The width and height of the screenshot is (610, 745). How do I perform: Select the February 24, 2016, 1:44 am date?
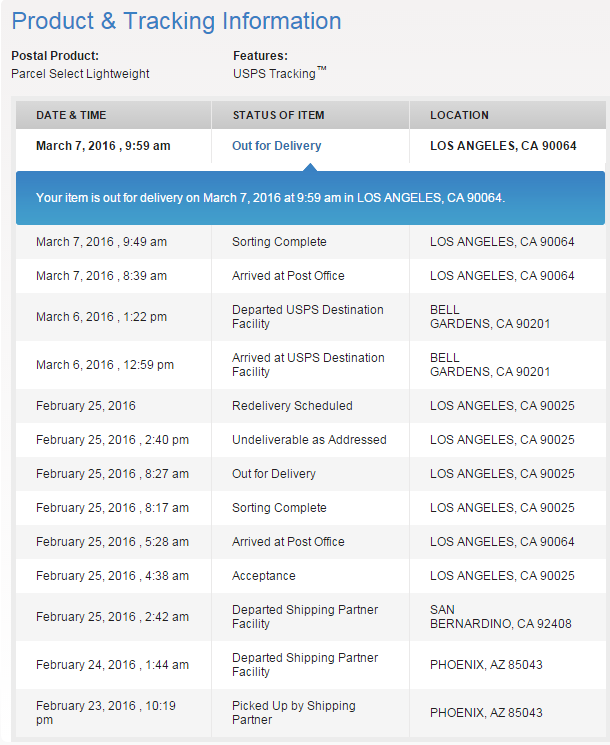[112, 665]
